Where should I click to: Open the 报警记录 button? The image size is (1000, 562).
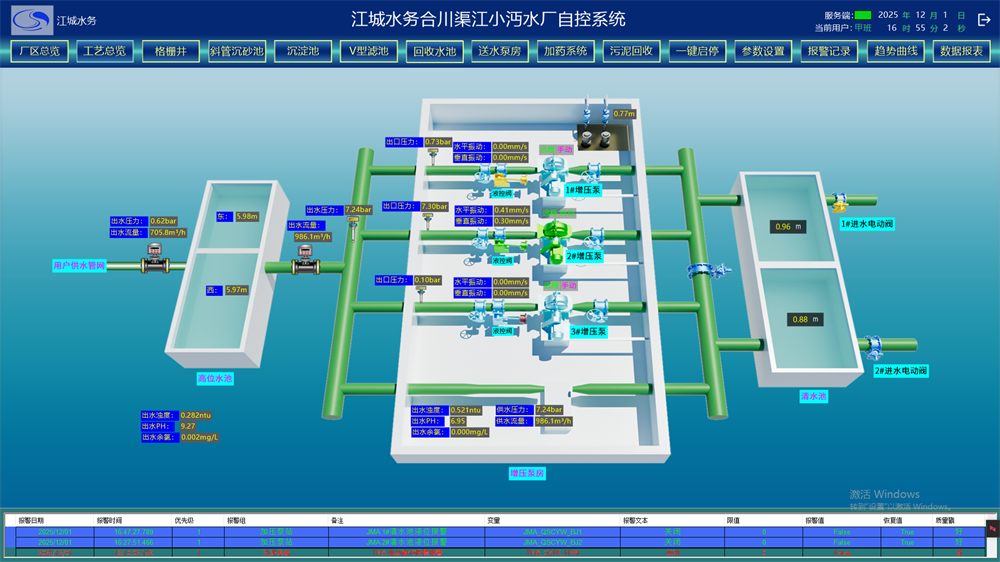829,51
